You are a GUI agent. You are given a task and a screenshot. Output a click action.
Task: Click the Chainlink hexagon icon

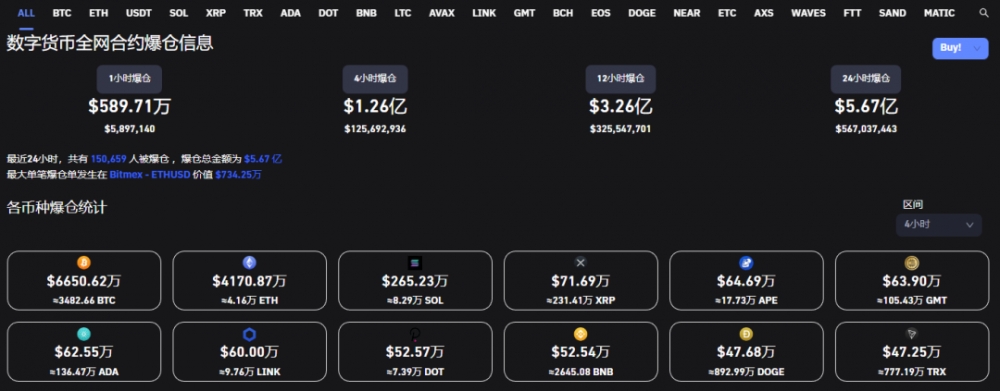pyautogui.click(x=249, y=334)
